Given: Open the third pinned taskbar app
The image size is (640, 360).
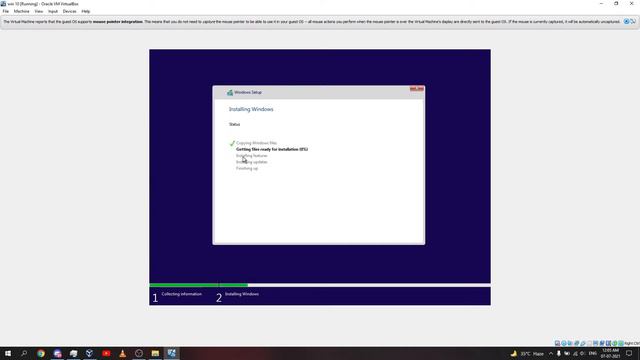Looking at the screenshot, I should click(73, 353).
